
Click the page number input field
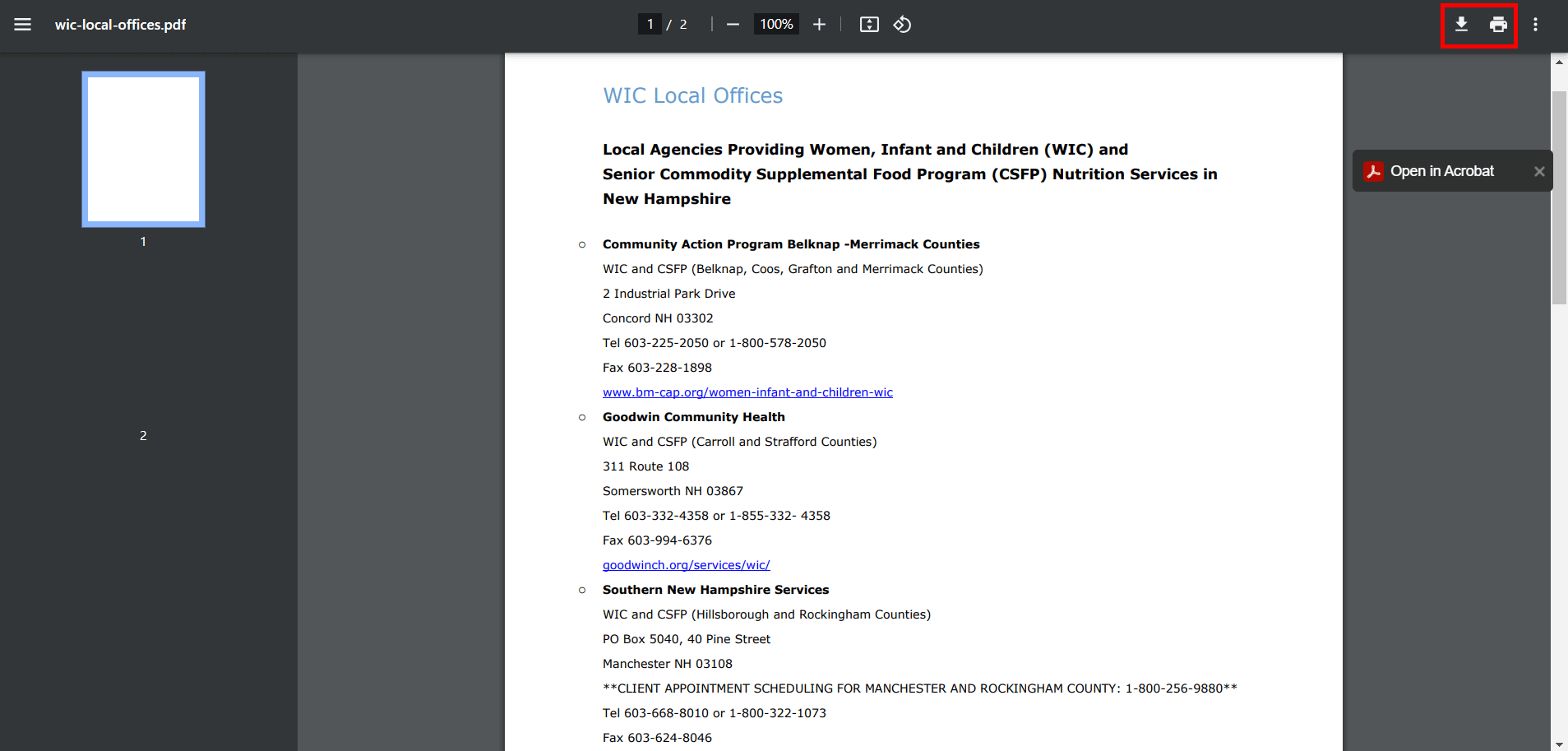(x=650, y=25)
